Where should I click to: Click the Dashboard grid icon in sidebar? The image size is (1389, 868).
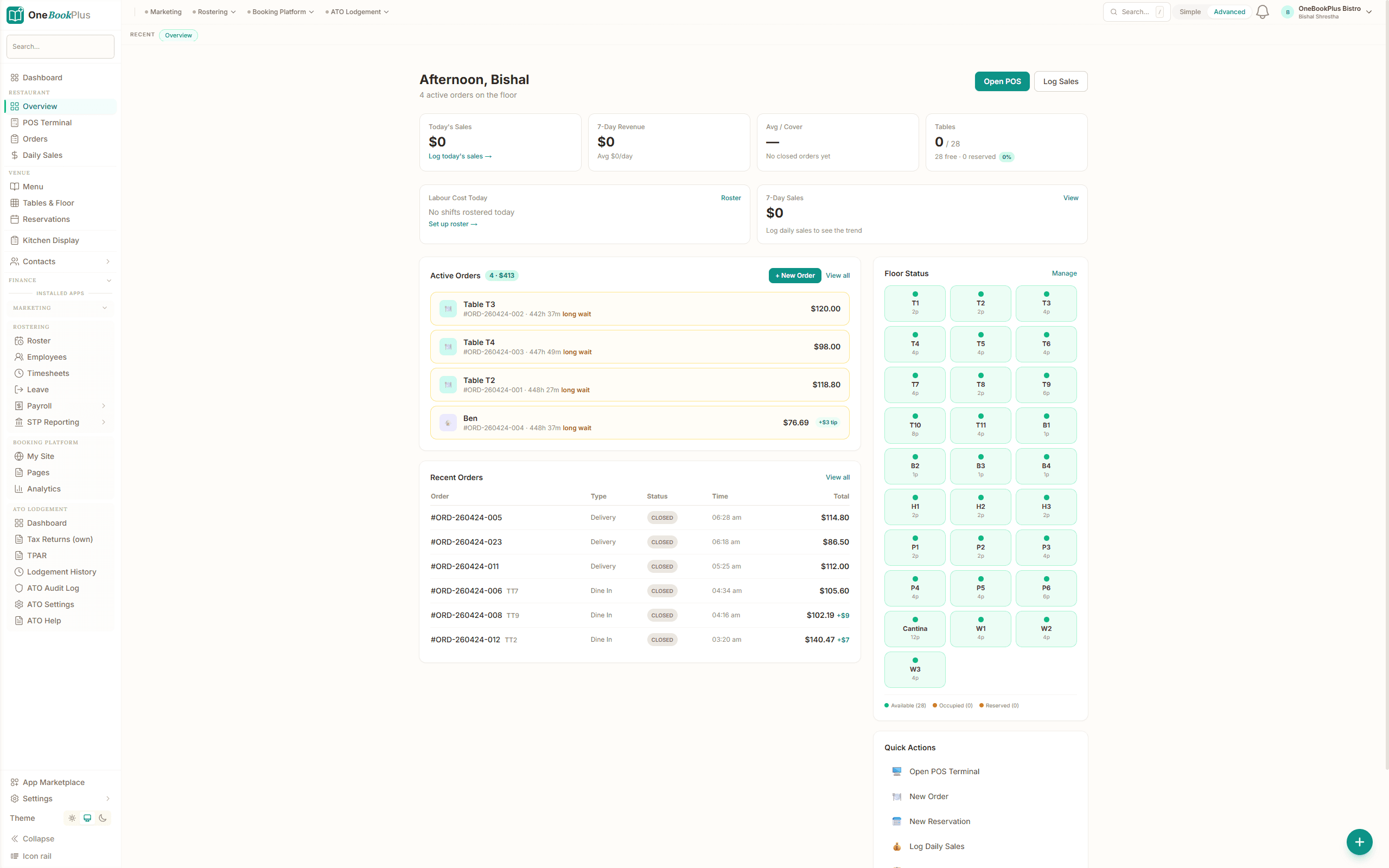click(15, 78)
